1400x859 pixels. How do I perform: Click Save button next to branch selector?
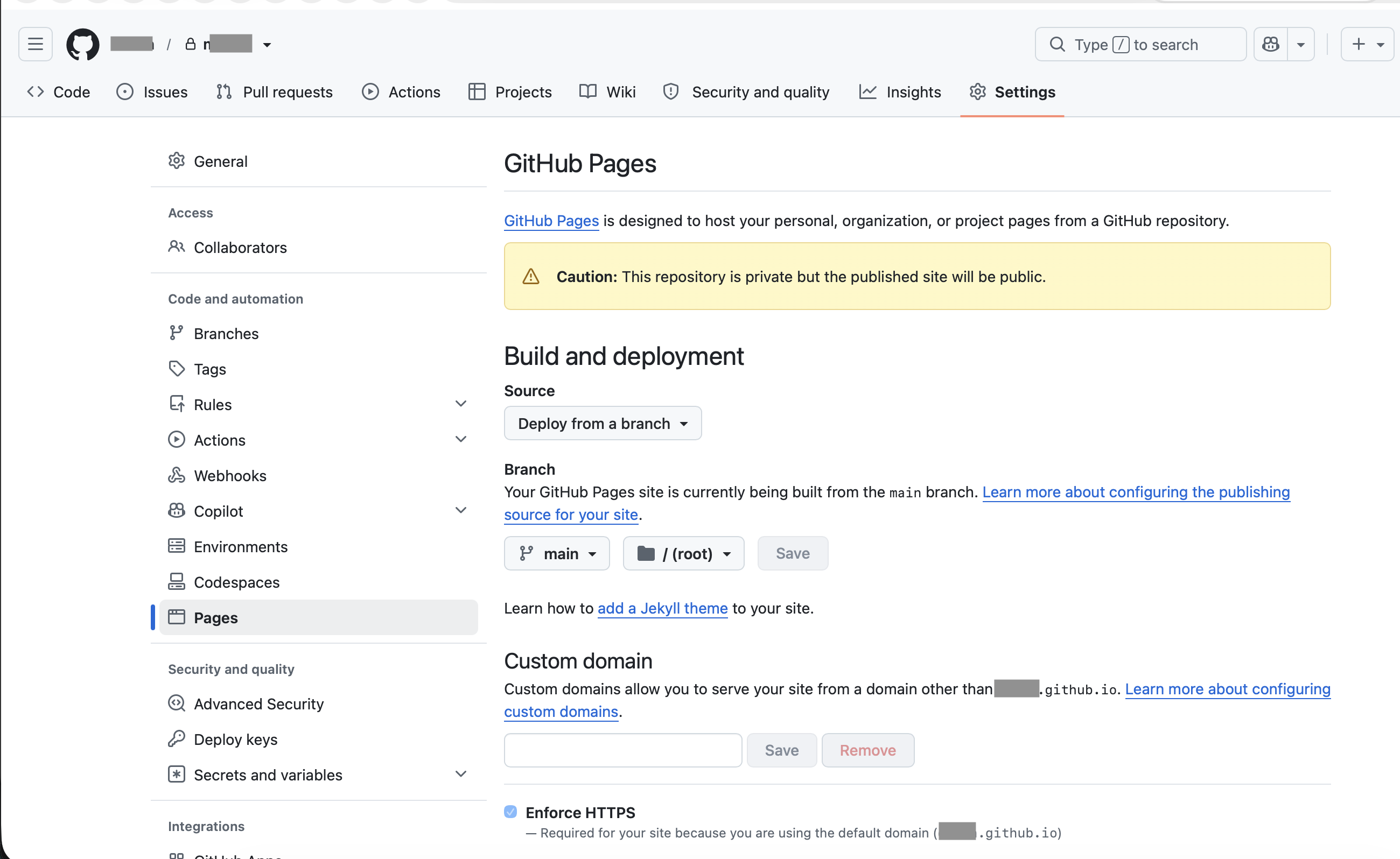[793, 553]
